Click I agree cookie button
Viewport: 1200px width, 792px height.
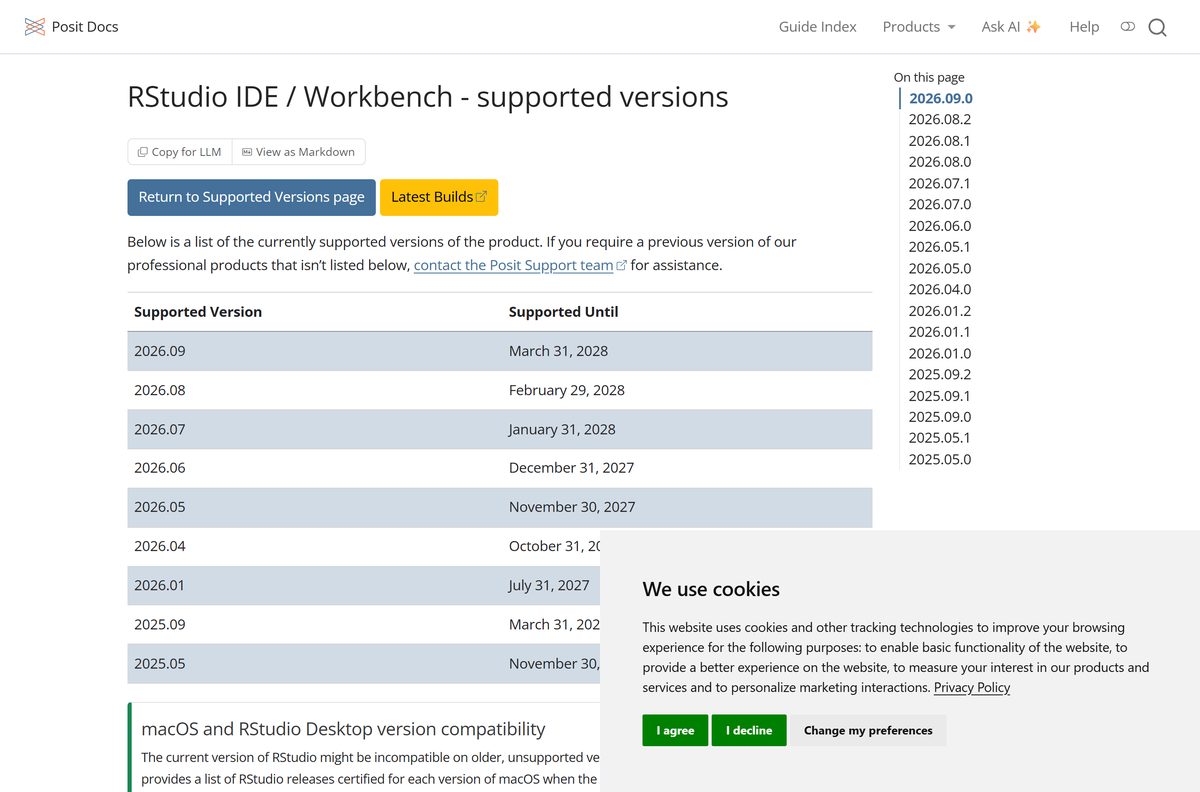pyautogui.click(x=675, y=730)
